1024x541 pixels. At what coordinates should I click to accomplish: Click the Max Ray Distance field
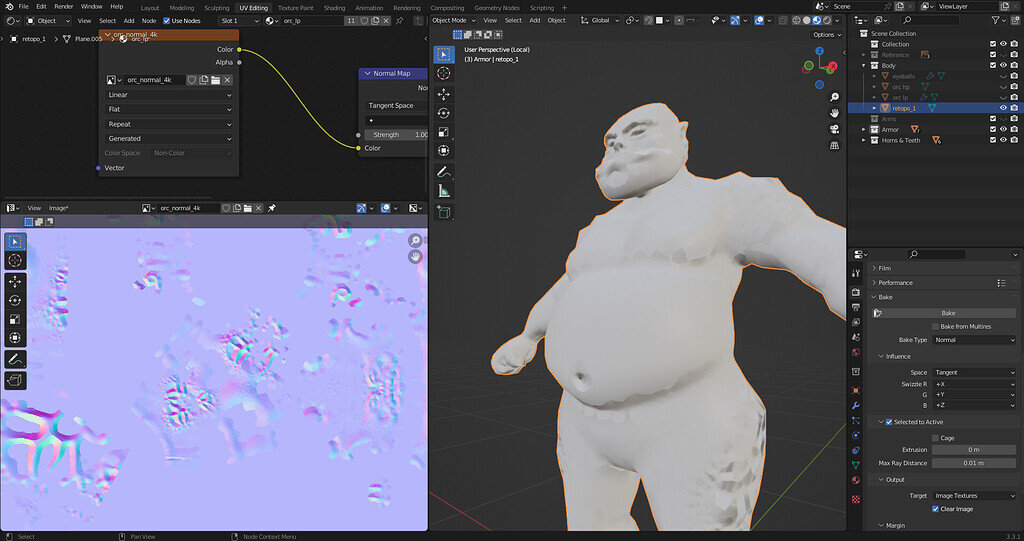tap(974, 463)
